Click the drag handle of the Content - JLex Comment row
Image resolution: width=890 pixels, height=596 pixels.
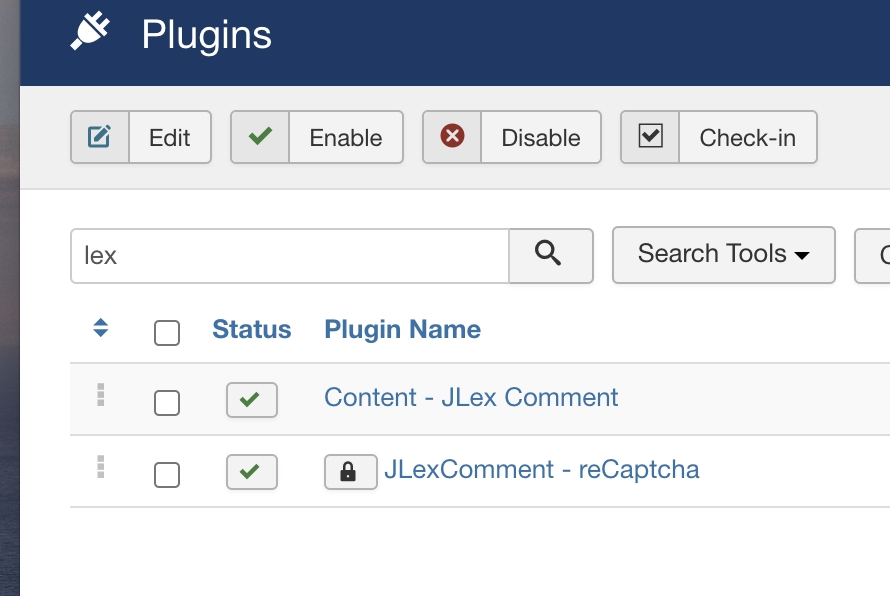pos(100,396)
